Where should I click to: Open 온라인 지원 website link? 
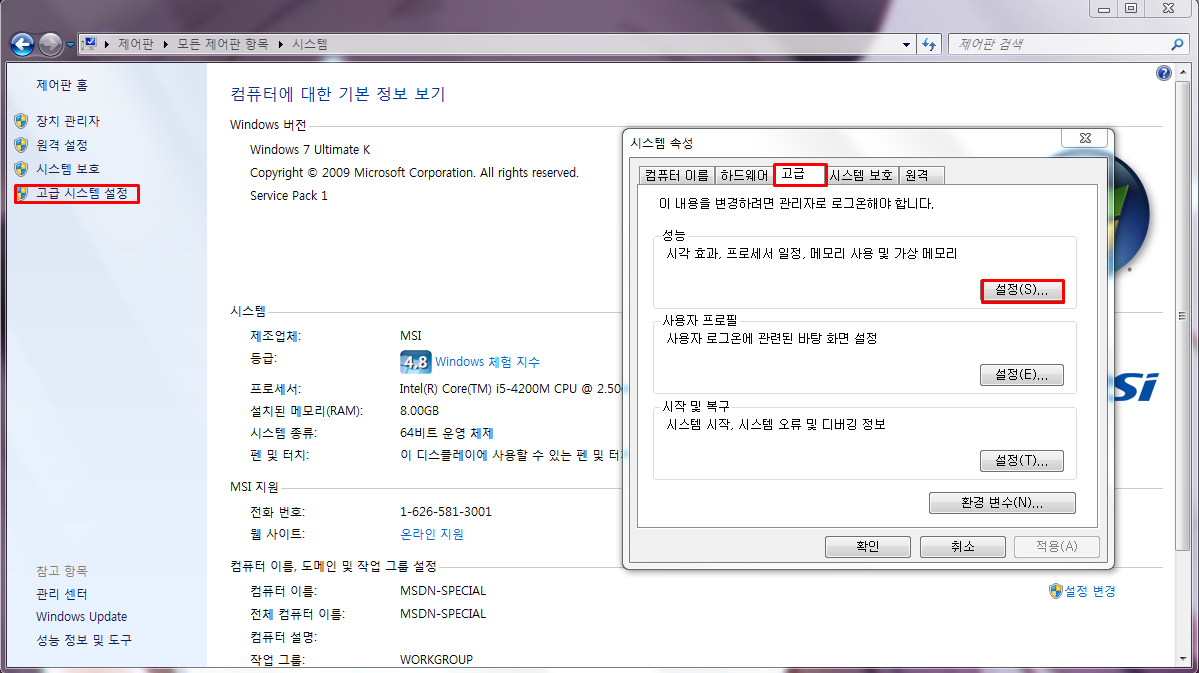(x=432, y=534)
